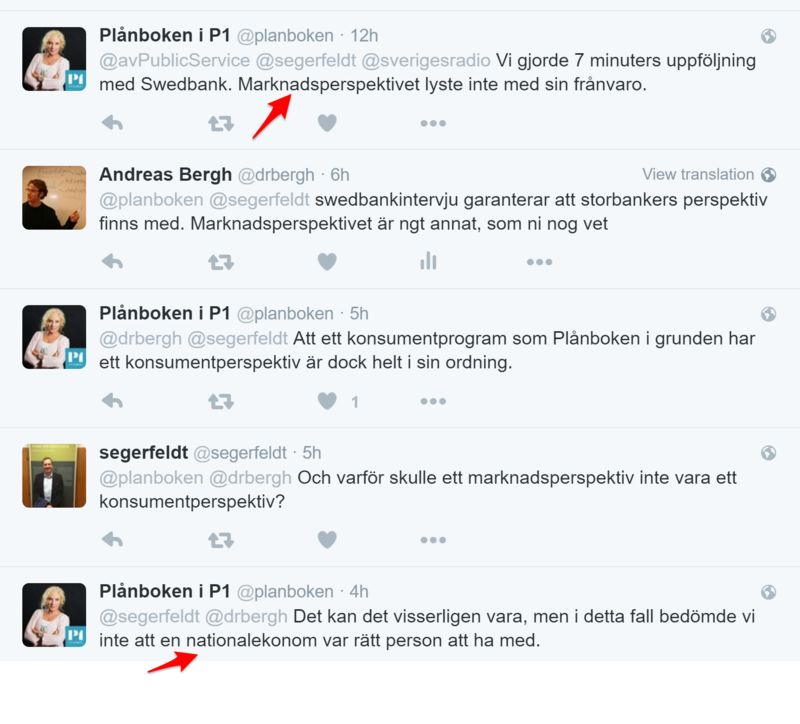Open more options on segerfeldt's tweet
The height and width of the screenshot is (724, 800).
(433, 540)
